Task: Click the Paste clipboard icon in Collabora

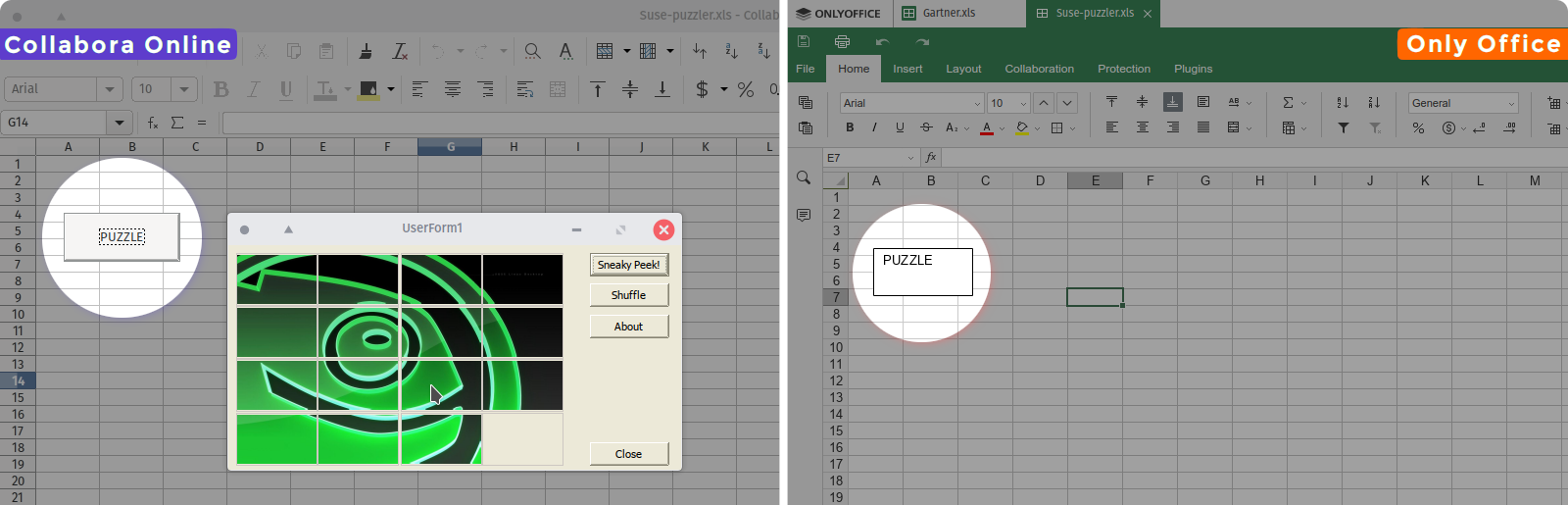Action: tap(326, 51)
